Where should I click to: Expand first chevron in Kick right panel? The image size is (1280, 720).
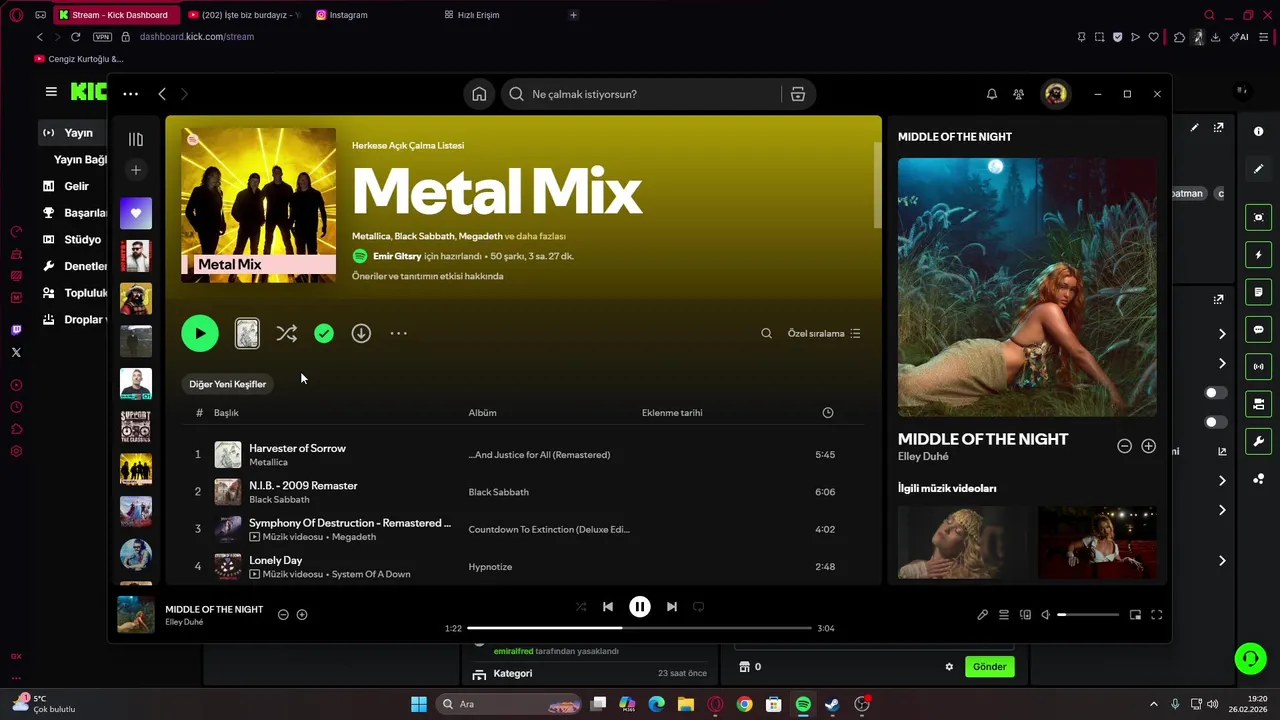coord(1222,334)
